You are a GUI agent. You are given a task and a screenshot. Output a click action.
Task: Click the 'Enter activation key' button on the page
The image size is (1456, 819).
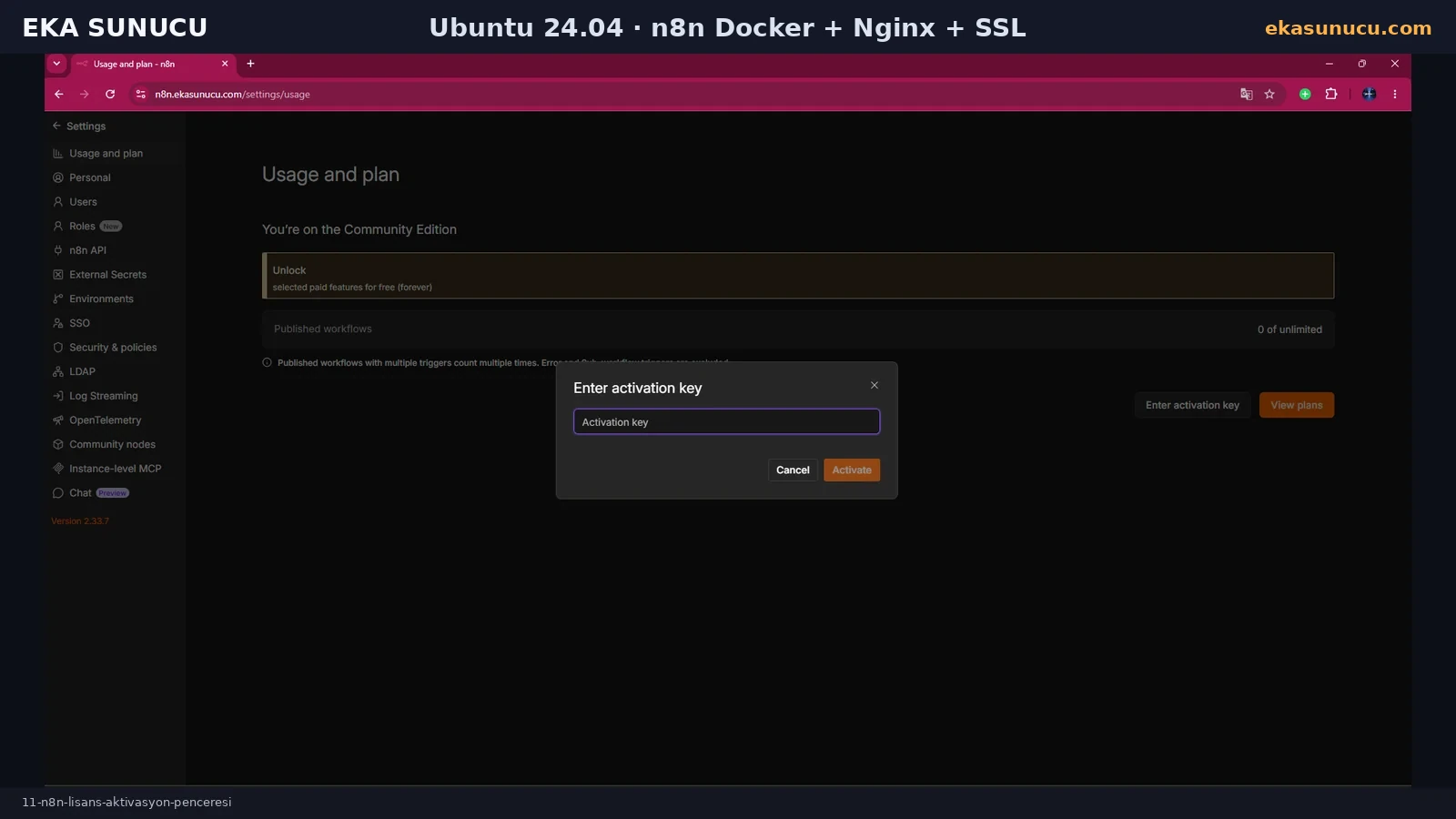pyautogui.click(x=1192, y=405)
